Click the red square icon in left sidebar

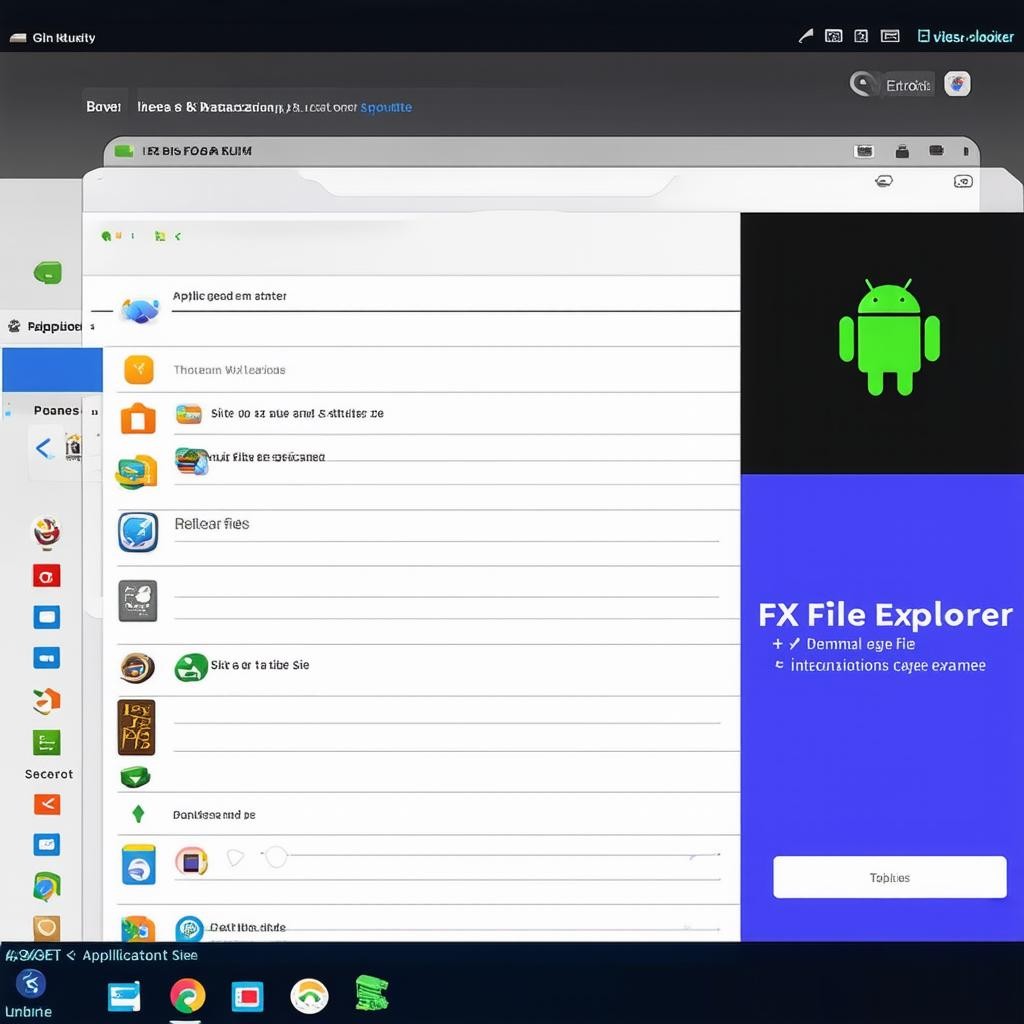point(47,576)
